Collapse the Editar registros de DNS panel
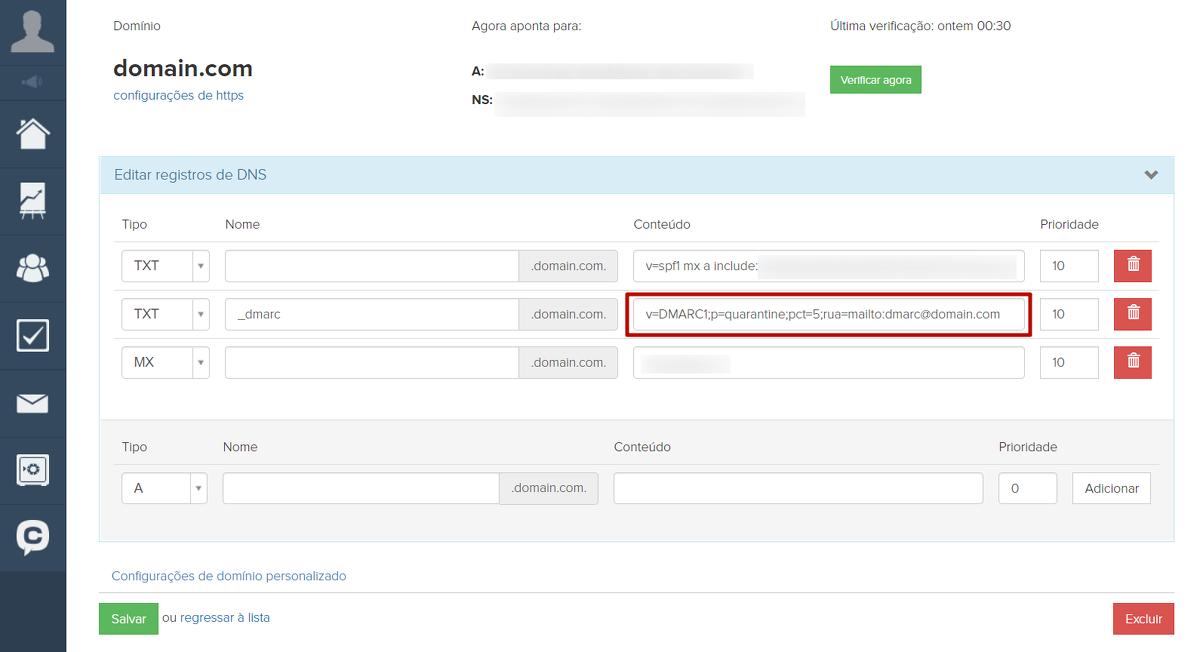The image size is (1200, 652). point(1151,175)
